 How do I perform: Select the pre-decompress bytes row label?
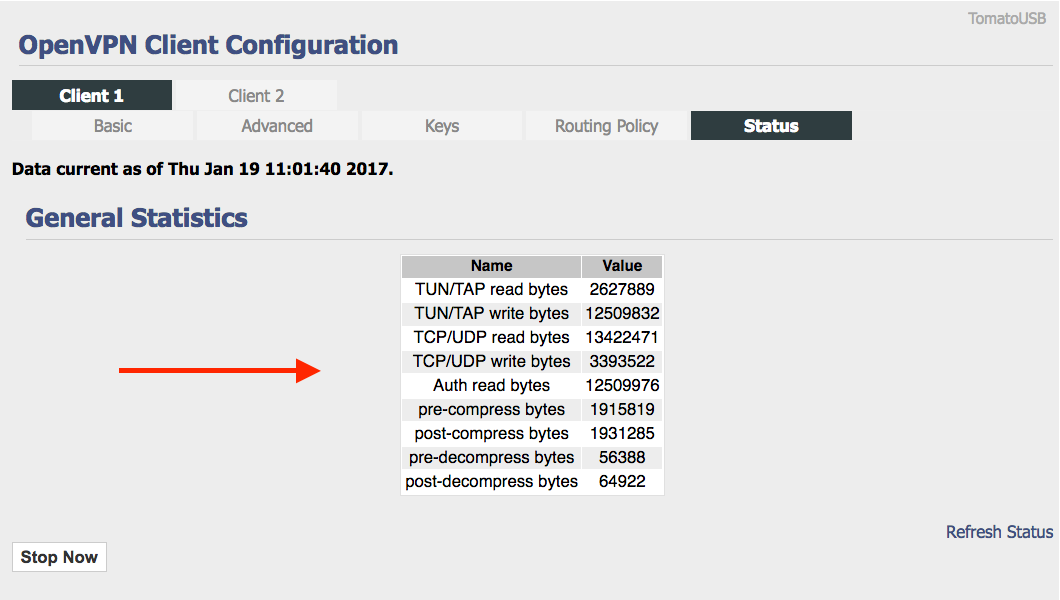(491, 457)
